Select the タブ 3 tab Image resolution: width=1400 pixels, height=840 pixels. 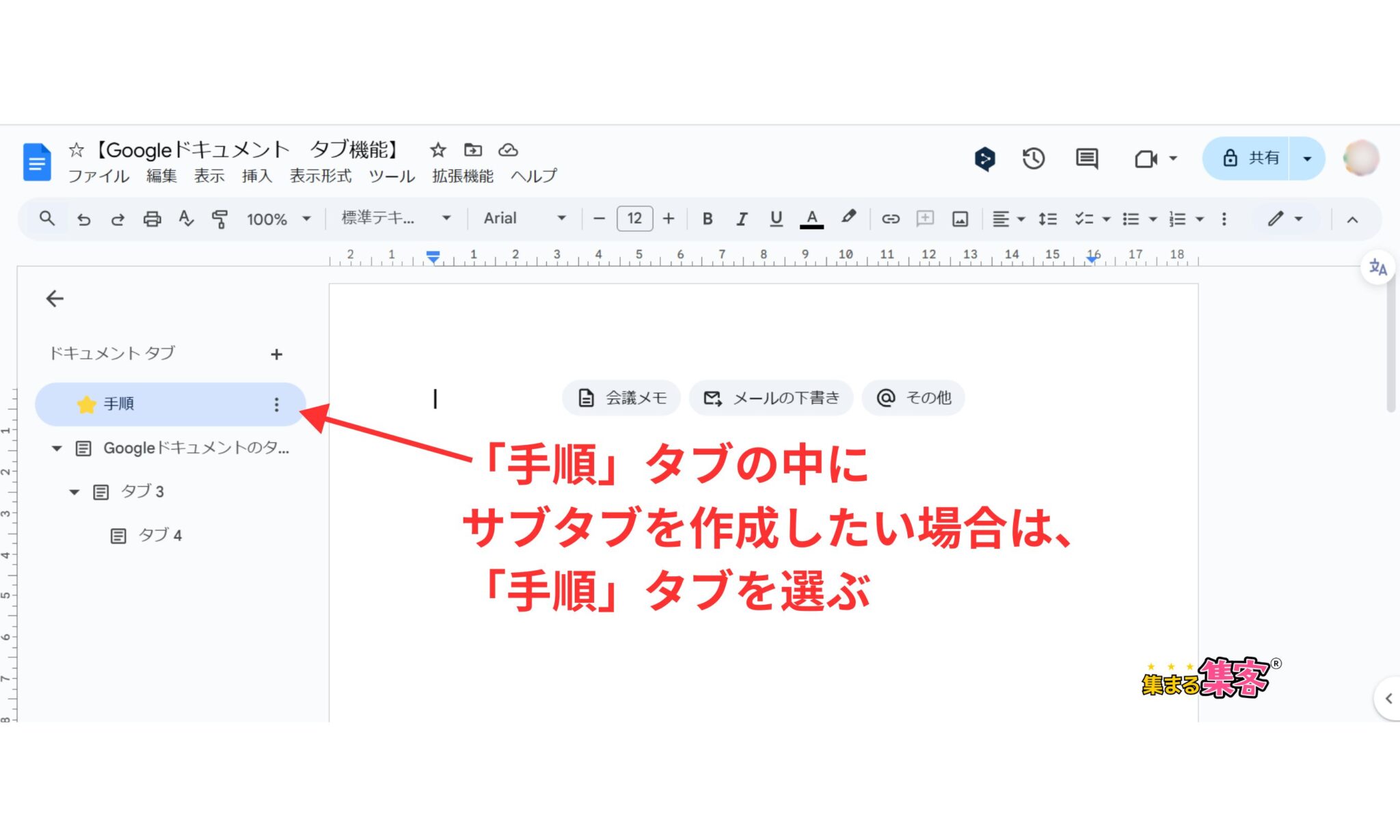click(x=142, y=492)
